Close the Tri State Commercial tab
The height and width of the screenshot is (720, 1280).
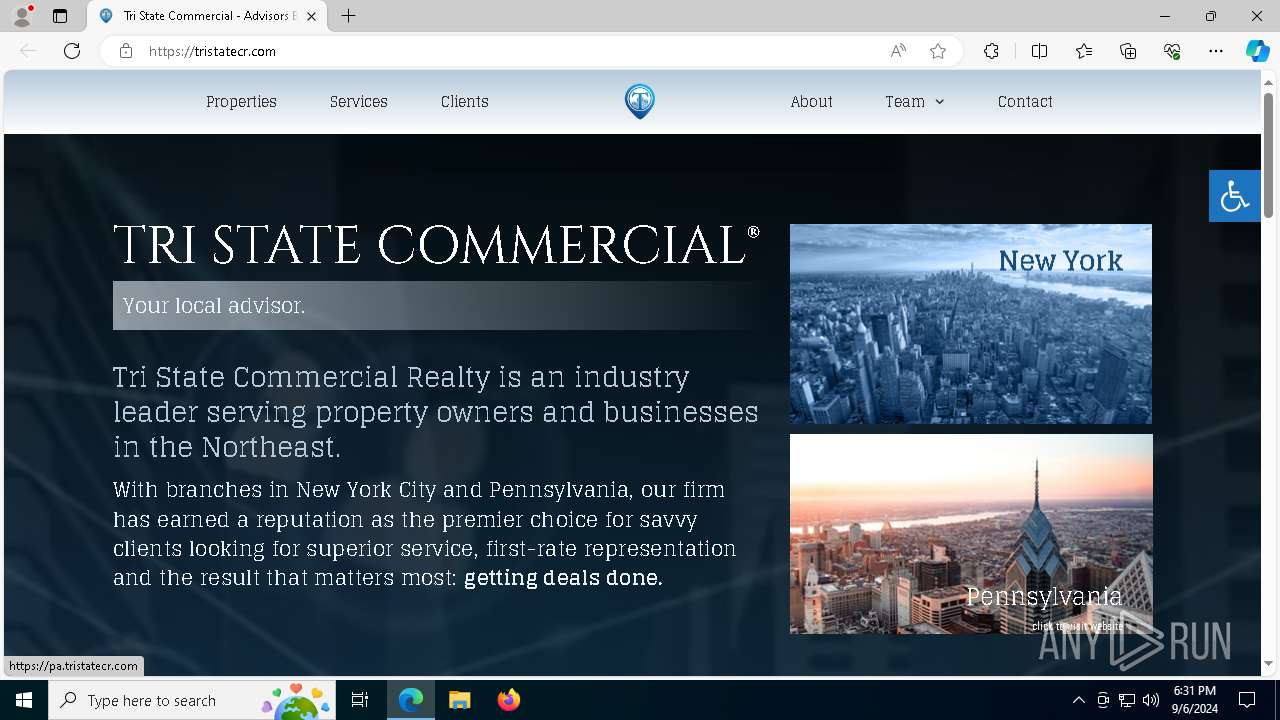click(x=312, y=16)
